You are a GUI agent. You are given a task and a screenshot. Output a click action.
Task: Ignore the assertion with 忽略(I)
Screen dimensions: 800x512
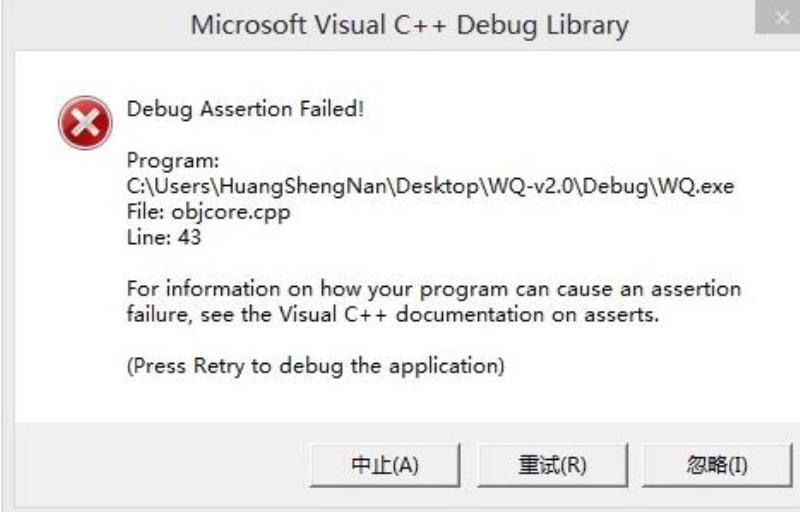click(x=717, y=465)
